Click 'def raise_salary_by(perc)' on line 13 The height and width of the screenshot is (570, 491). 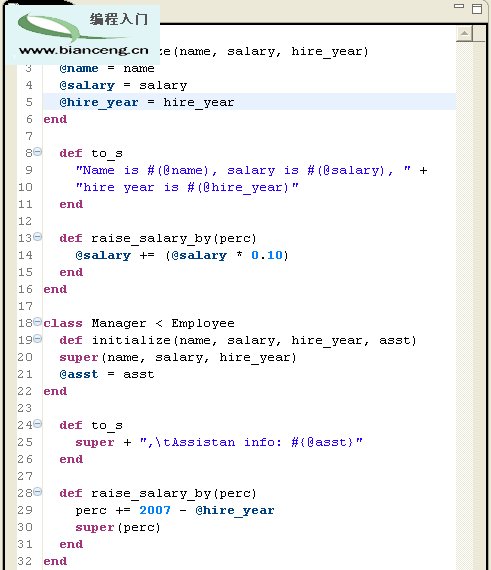point(158,238)
